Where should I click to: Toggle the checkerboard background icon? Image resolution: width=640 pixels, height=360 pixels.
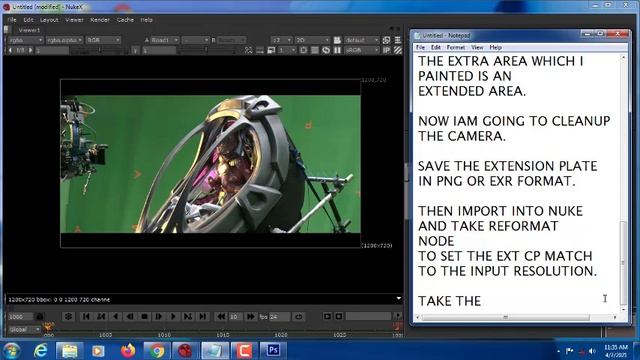pyautogui.click(x=315, y=50)
